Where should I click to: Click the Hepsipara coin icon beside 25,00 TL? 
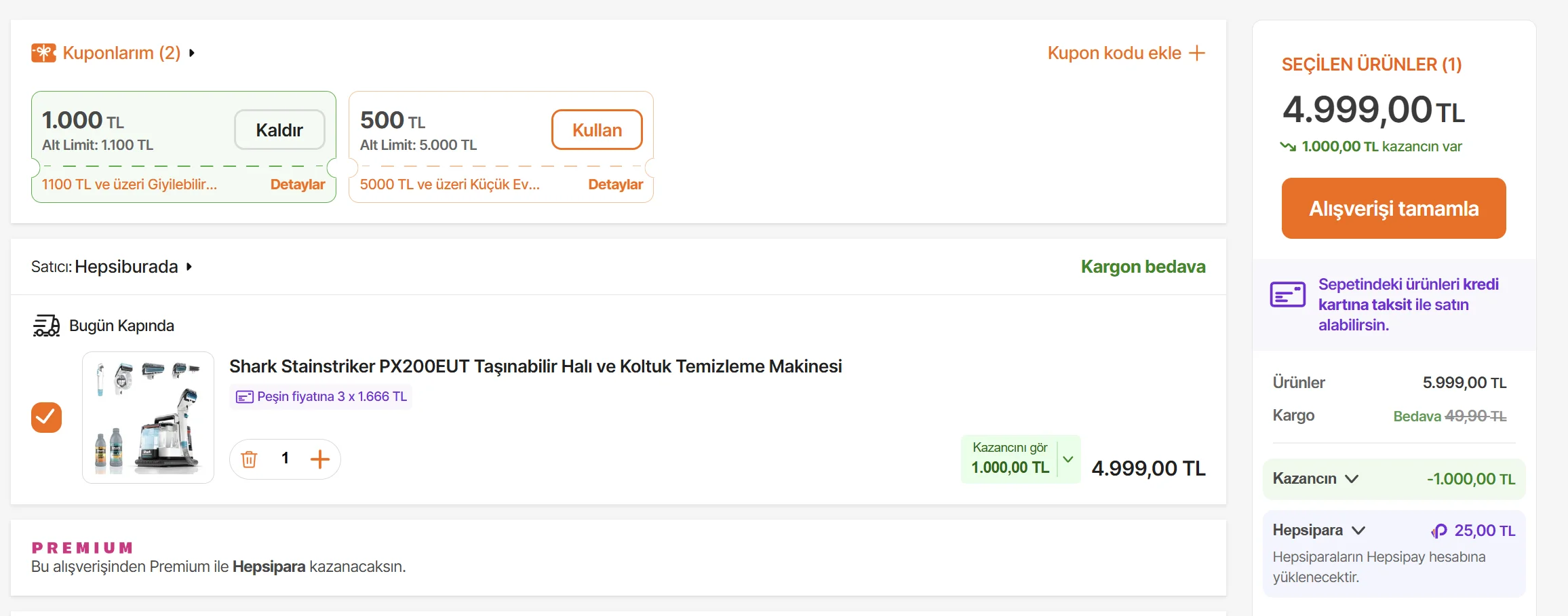tap(1439, 531)
